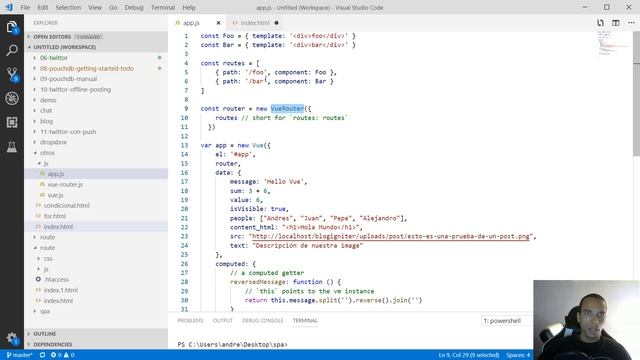
Task: Synchronize changes via status bar sync icon
Action: [x=42, y=355]
